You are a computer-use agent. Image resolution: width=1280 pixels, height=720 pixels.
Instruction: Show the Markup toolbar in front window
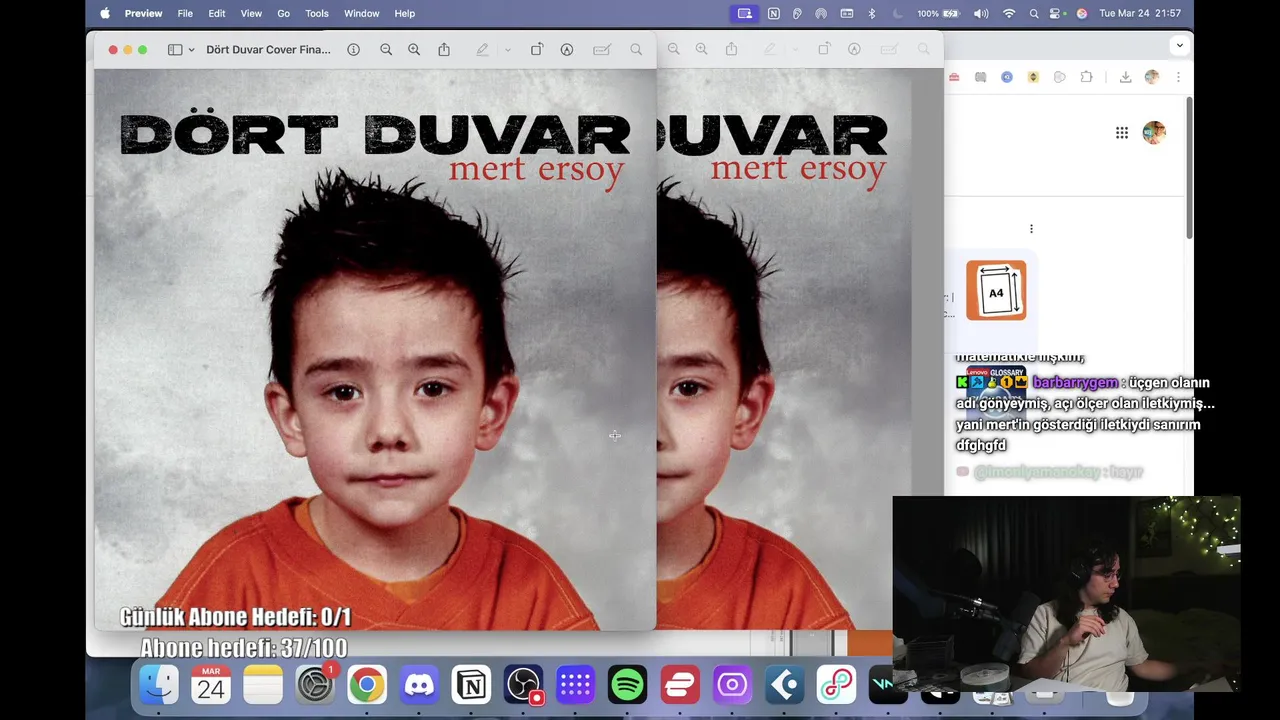567,49
